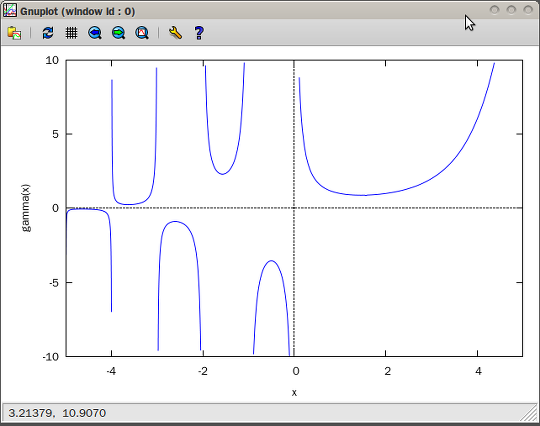Click the autoscale plot icon
The height and width of the screenshot is (426, 540).
[142, 33]
